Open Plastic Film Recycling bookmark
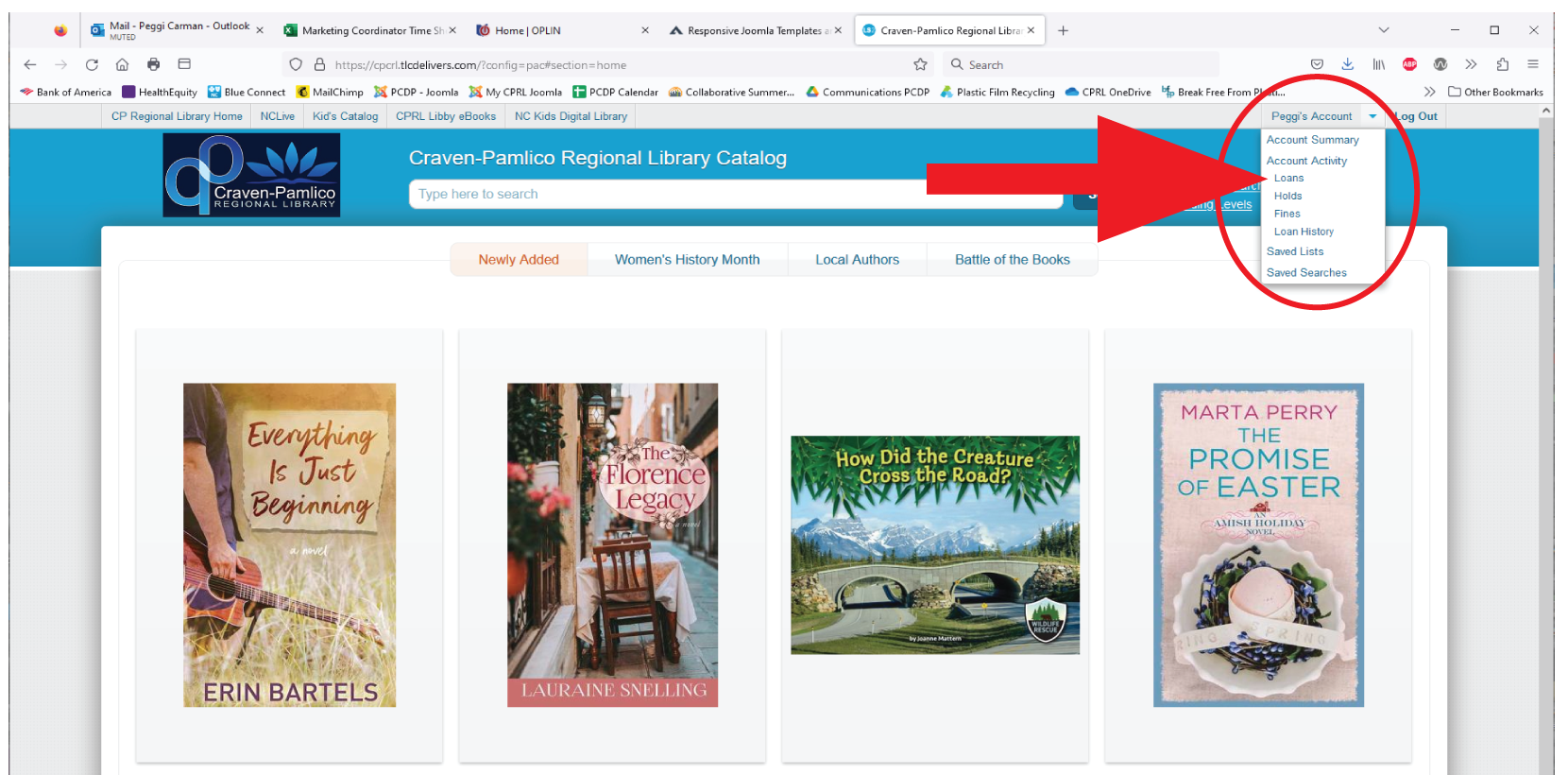1568x775 pixels. pyautogui.click(x=997, y=92)
